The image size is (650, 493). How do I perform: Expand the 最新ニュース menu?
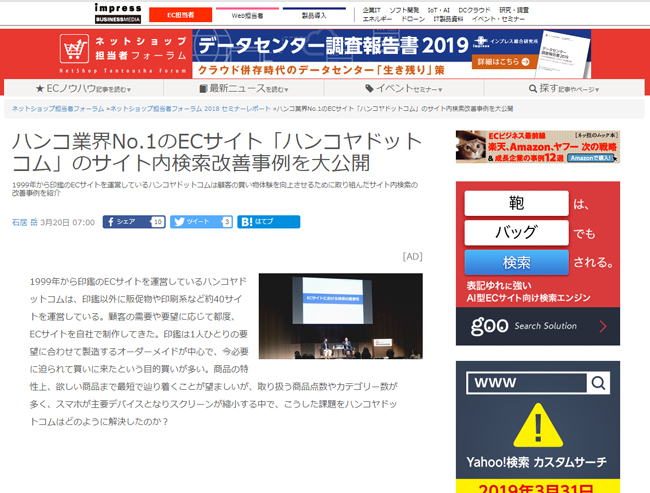pos(244,88)
